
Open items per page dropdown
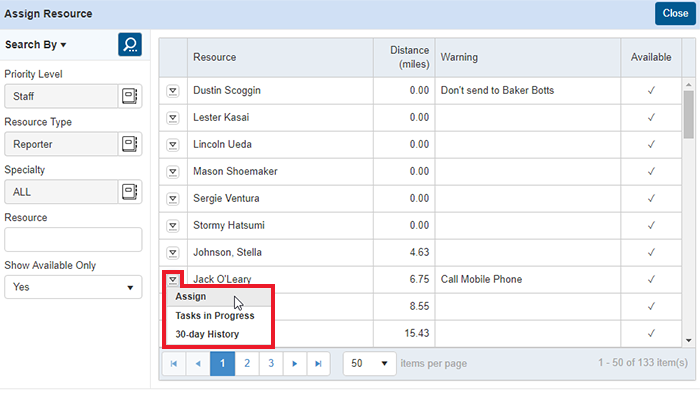[369, 364]
